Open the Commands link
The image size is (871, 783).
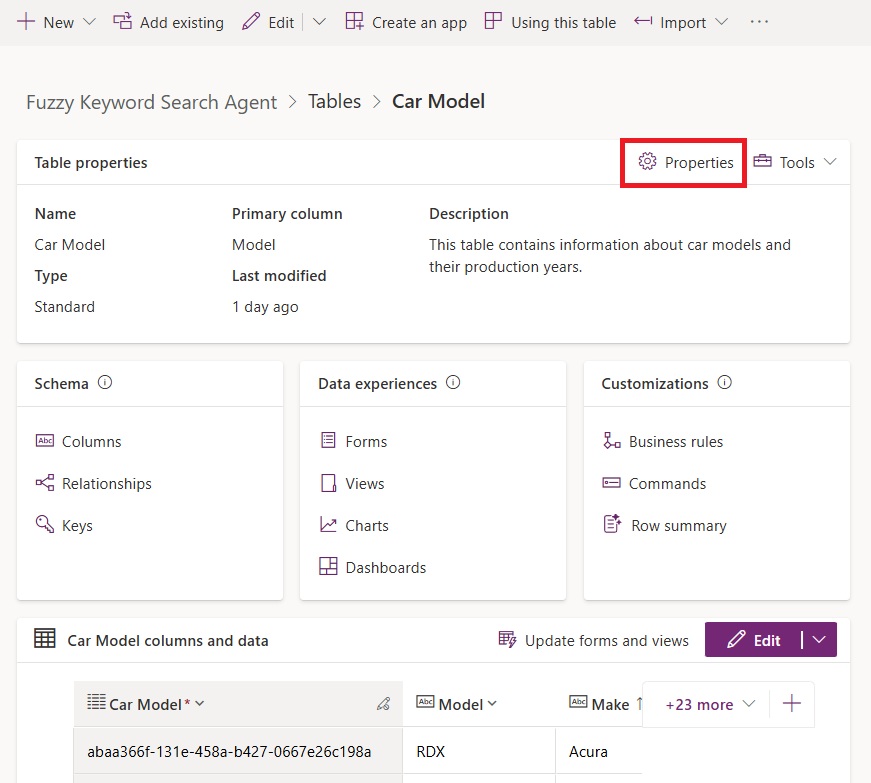point(667,484)
